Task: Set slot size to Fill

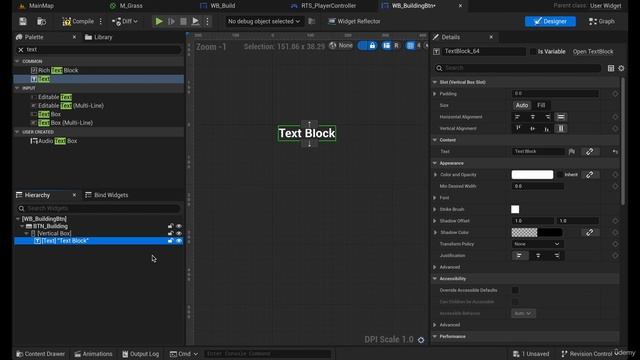Action: click(x=541, y=105)
